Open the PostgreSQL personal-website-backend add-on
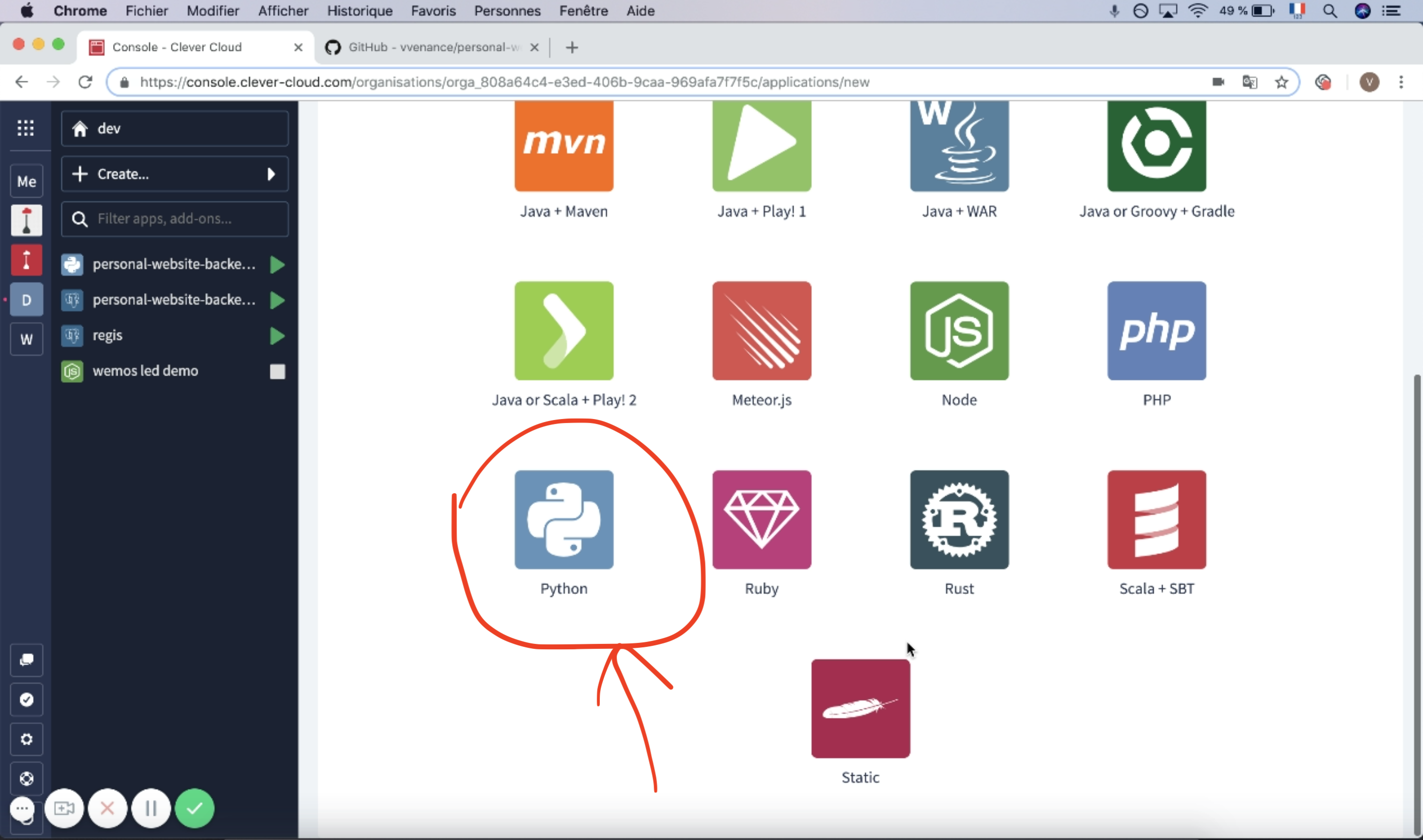The width and height of the screenshot is (1423, 840). [x=174, y=300]
